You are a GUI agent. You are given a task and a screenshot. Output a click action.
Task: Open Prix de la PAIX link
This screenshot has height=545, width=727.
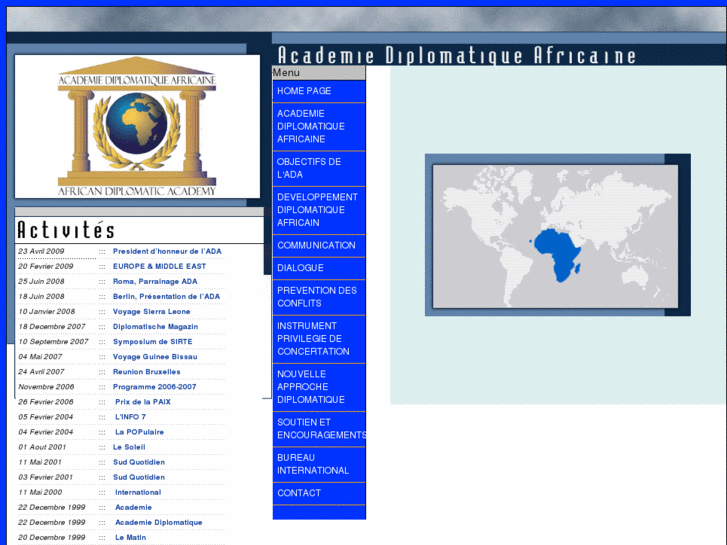tap(143, 402)
